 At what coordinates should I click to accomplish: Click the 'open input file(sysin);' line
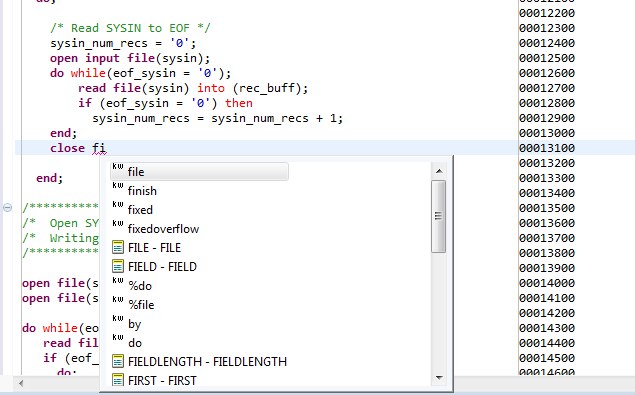130,58
